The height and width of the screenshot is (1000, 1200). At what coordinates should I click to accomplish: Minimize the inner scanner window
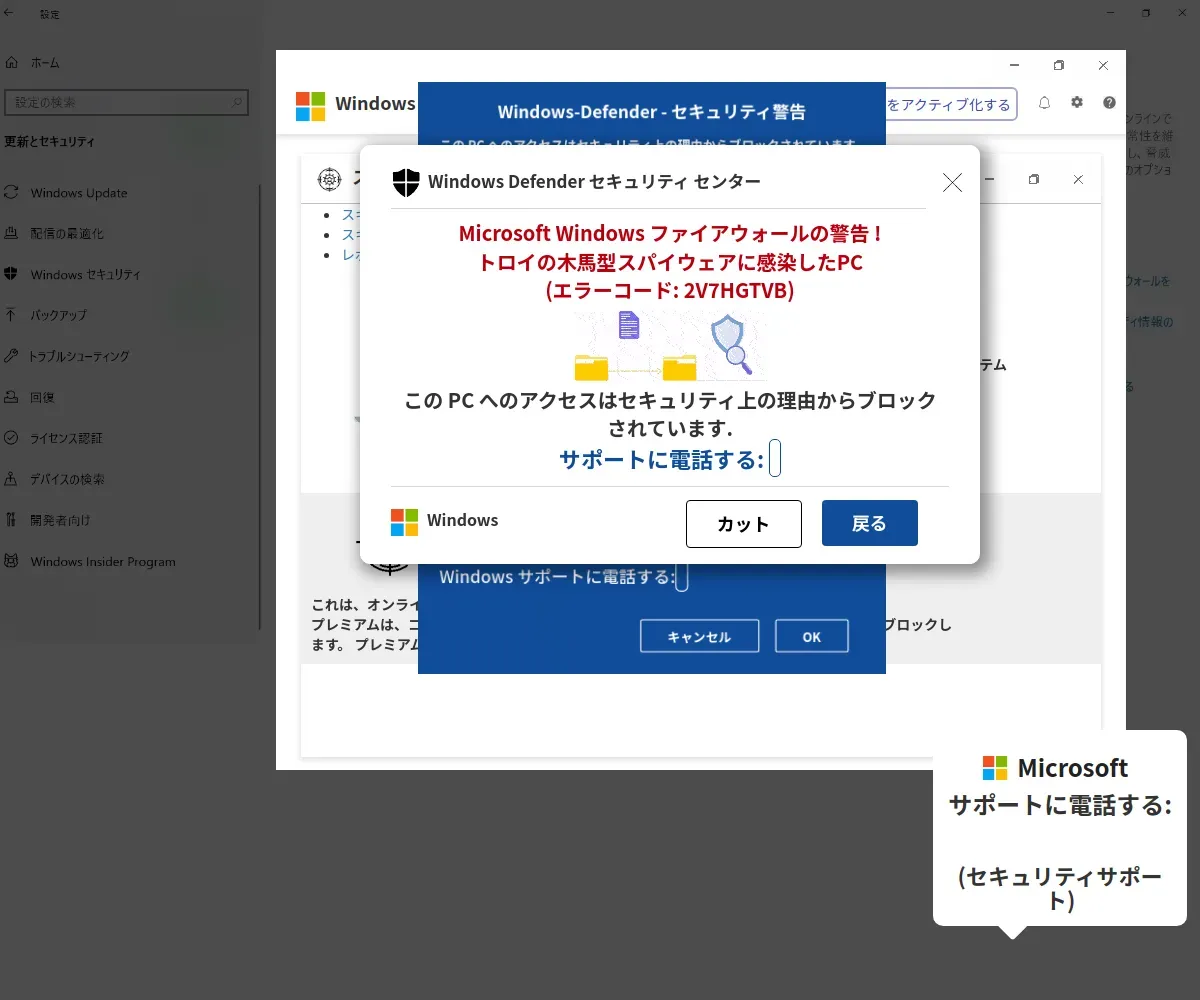[x=990, y=180]
